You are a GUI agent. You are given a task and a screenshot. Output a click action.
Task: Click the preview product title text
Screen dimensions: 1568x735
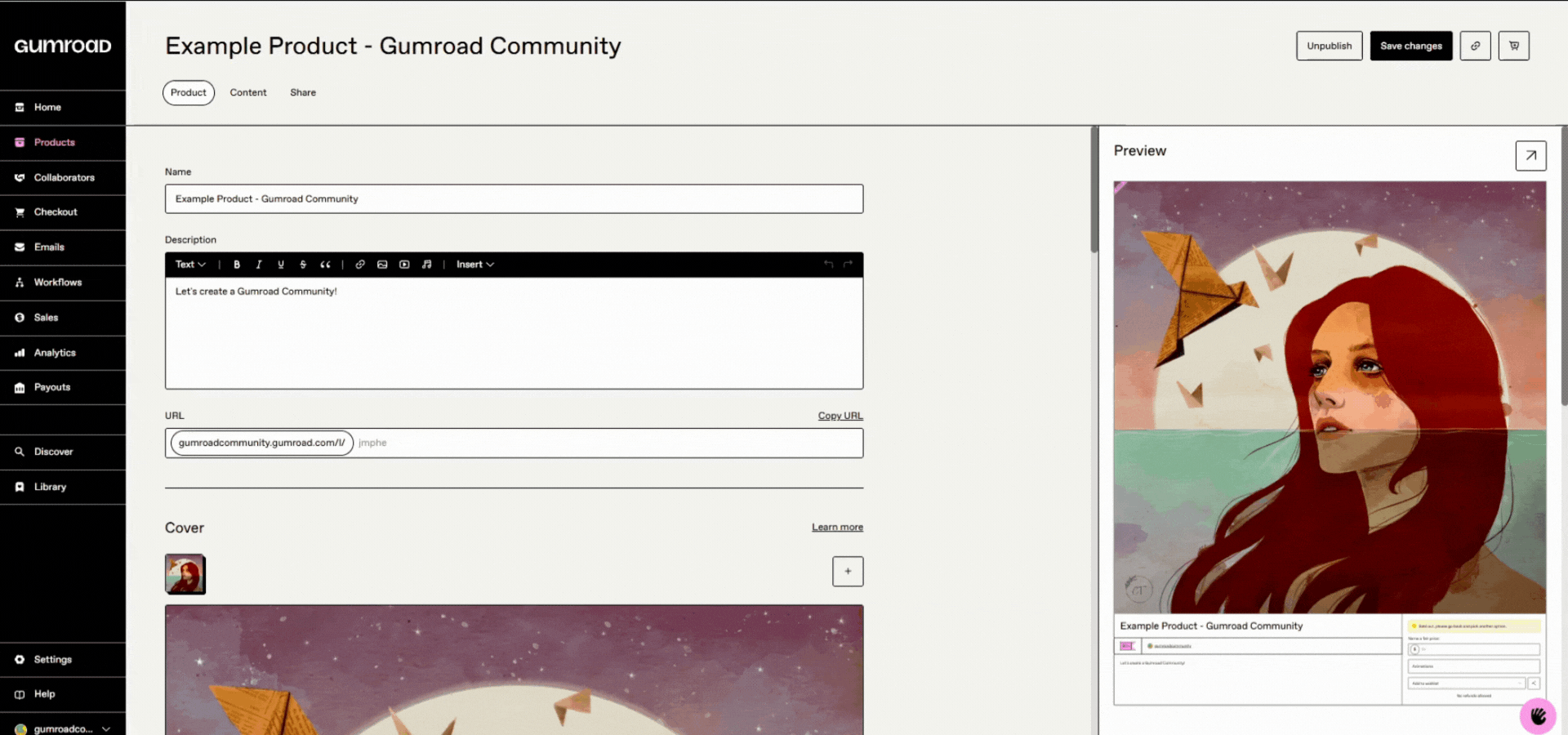click(1211, 626)
